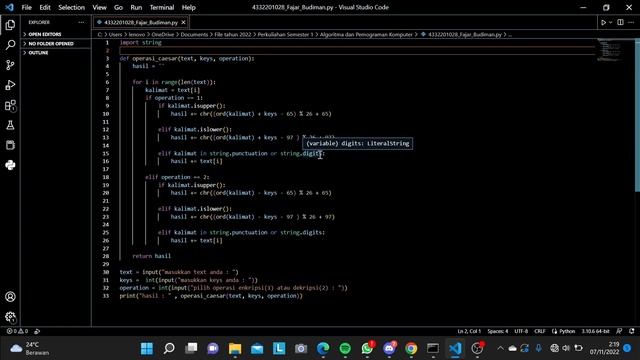The width and height of the screenshot is (640, 360).
Task: Open the Source Control view
Action: (x=10, y=65)
